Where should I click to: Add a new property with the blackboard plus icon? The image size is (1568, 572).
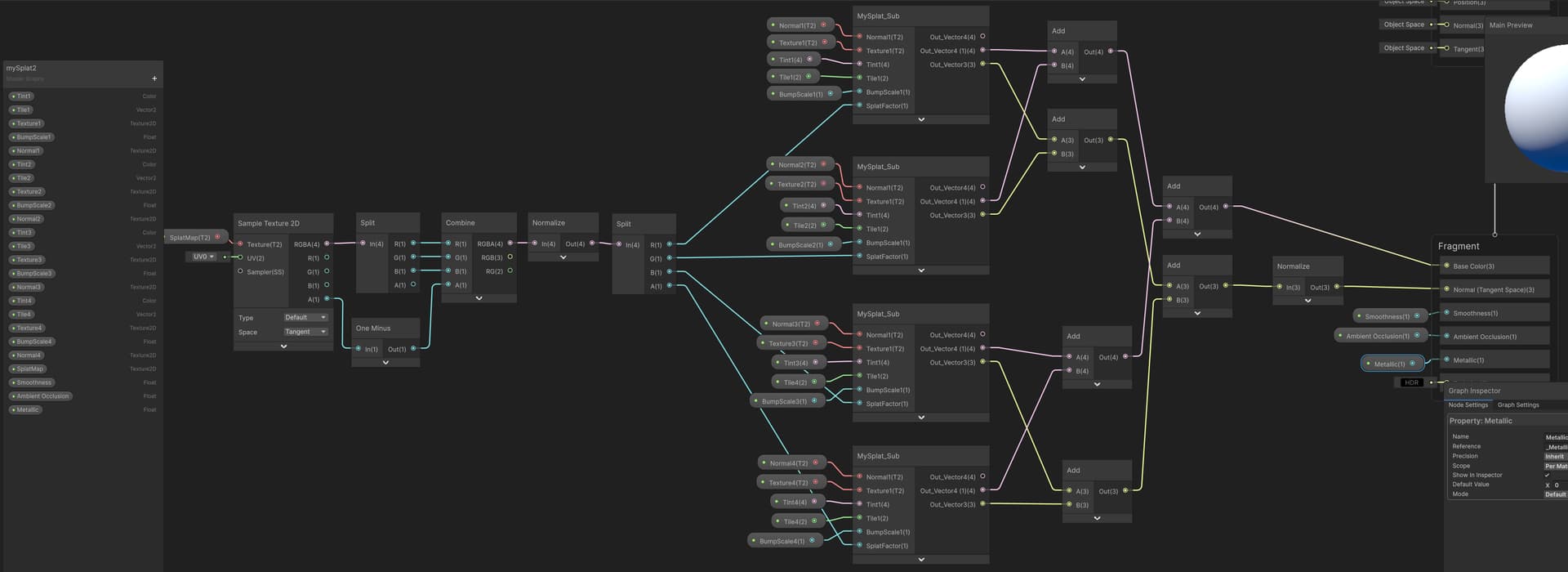click(x=154, y=78)
